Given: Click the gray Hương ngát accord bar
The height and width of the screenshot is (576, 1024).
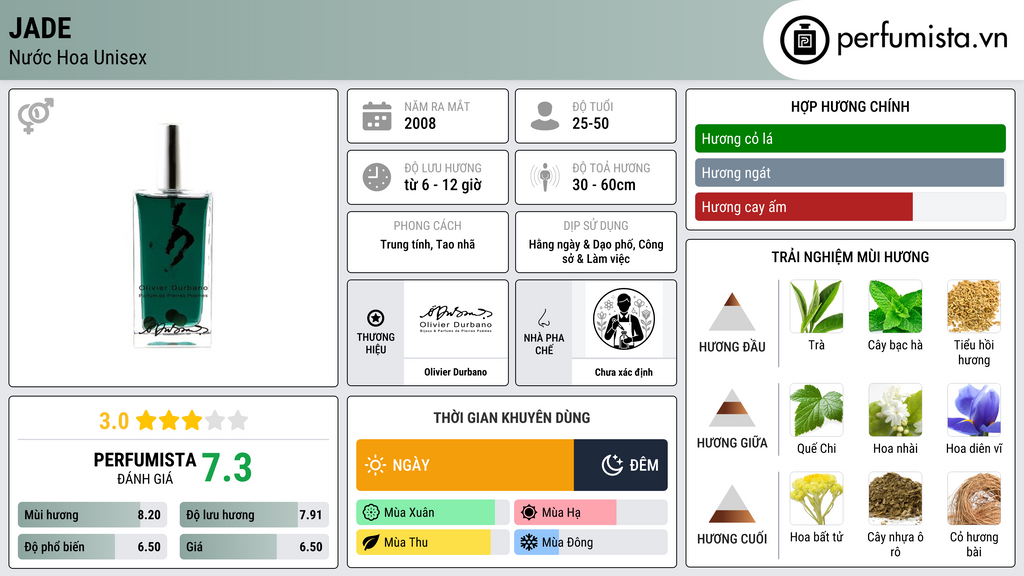Looking at the screenshot, I should 850,172.
